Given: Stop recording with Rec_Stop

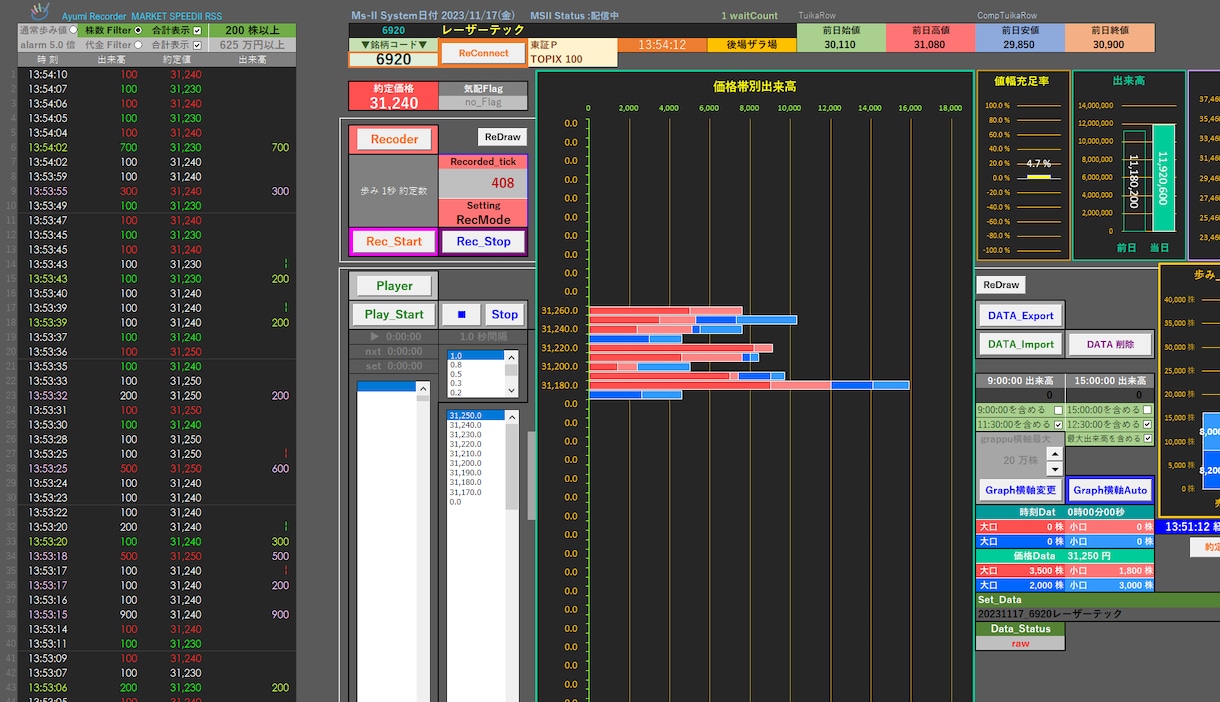Looking at the screenshot, I should tap(483, 241).
